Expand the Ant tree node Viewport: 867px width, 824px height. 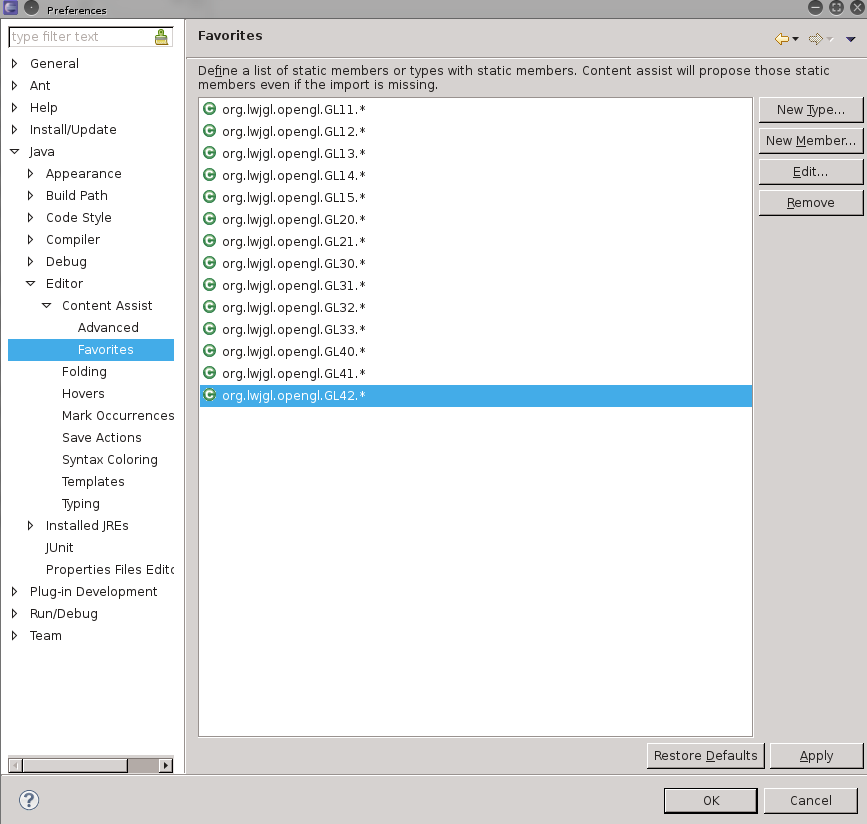[x=14, y=86]
